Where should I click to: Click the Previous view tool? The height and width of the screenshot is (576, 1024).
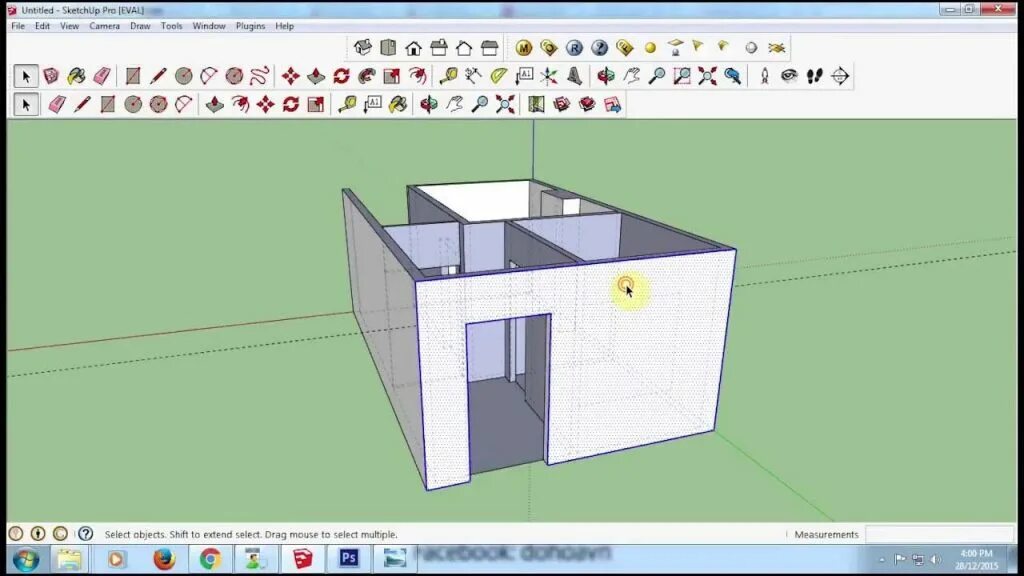point(733,76)
